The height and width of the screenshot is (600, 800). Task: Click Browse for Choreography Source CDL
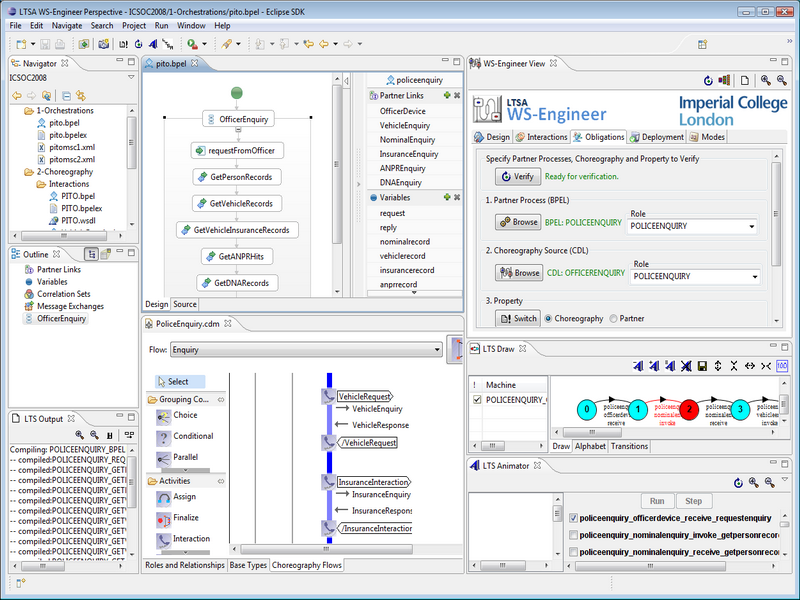click(x=519, y=273)
